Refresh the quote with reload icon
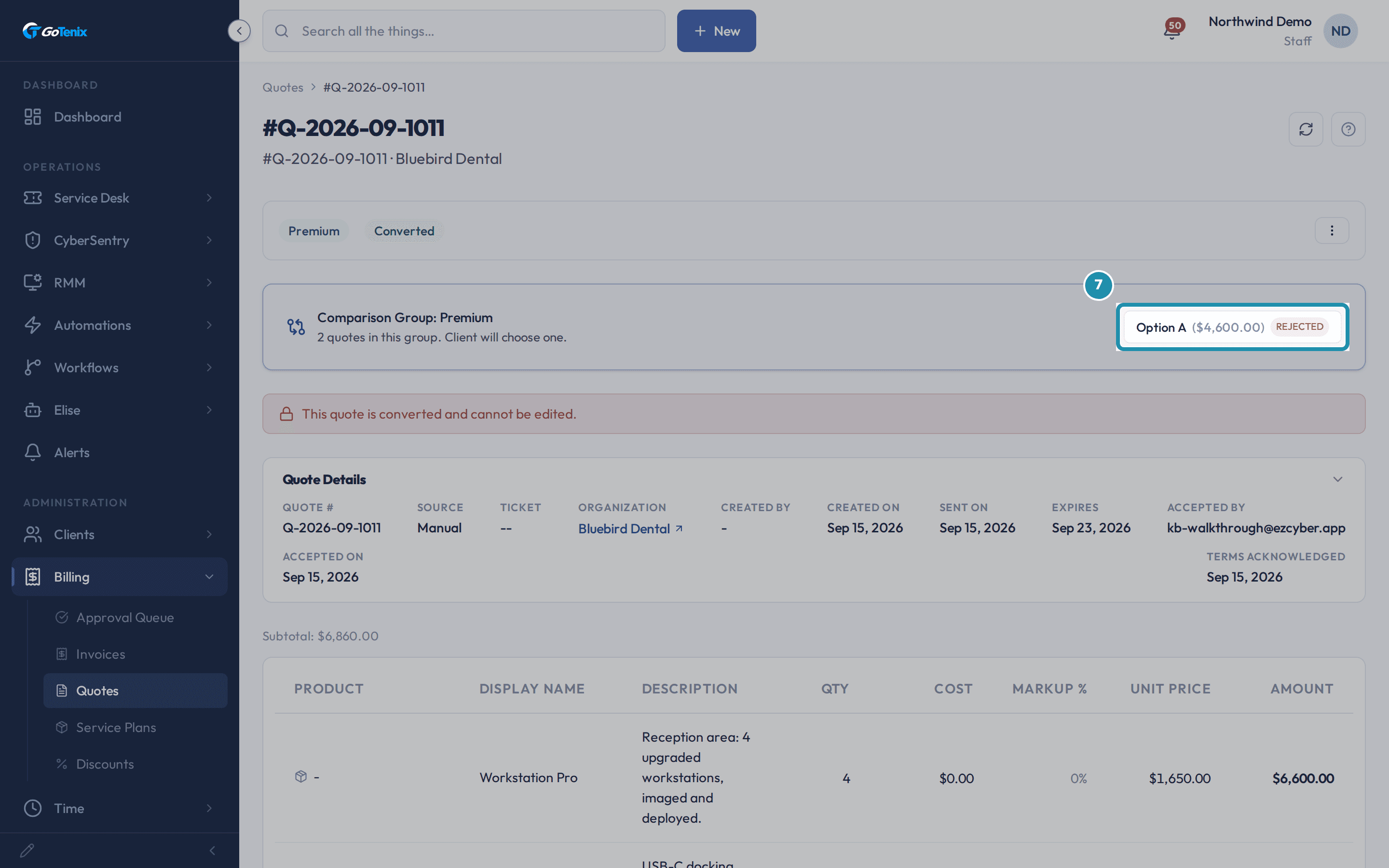This screenshot has width=1389, height=868. pos(1306,129)
